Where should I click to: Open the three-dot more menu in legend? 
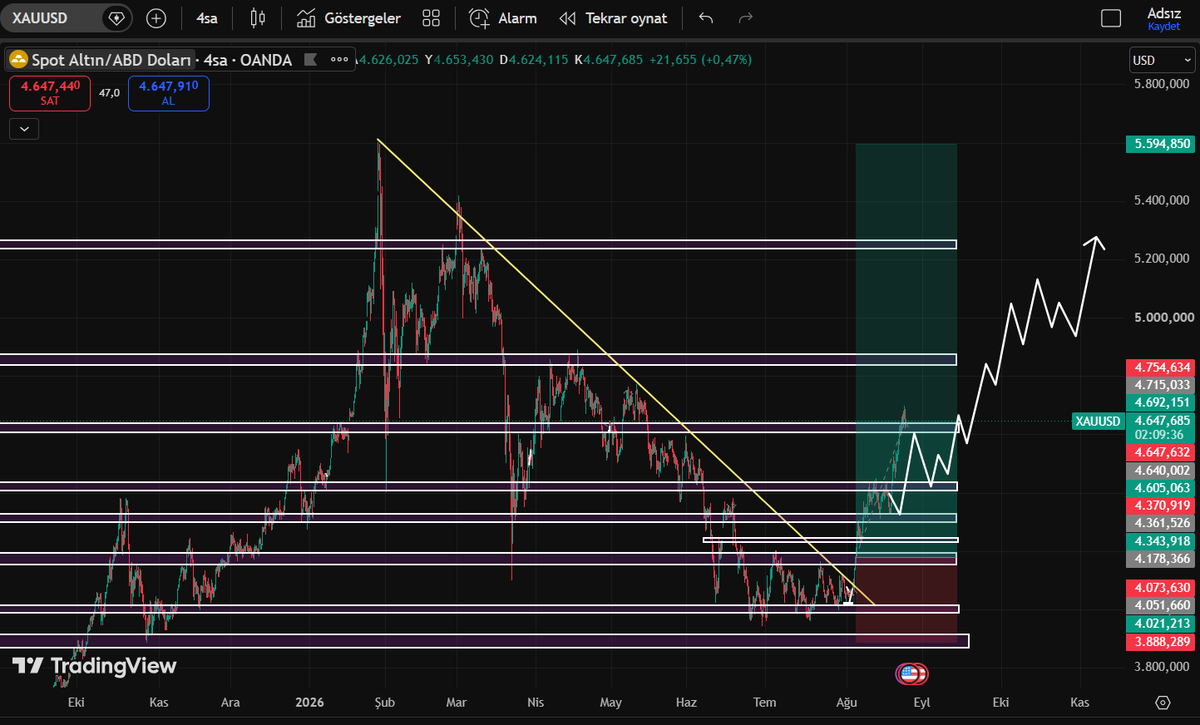pos(339,60)
